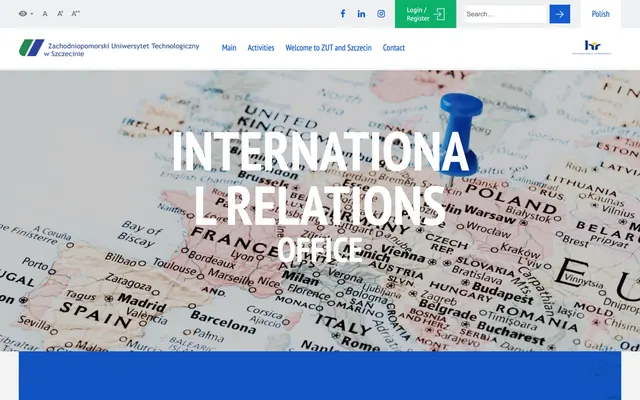Set the default font size A
Screen dimensions: 640x400
(45, 14)
